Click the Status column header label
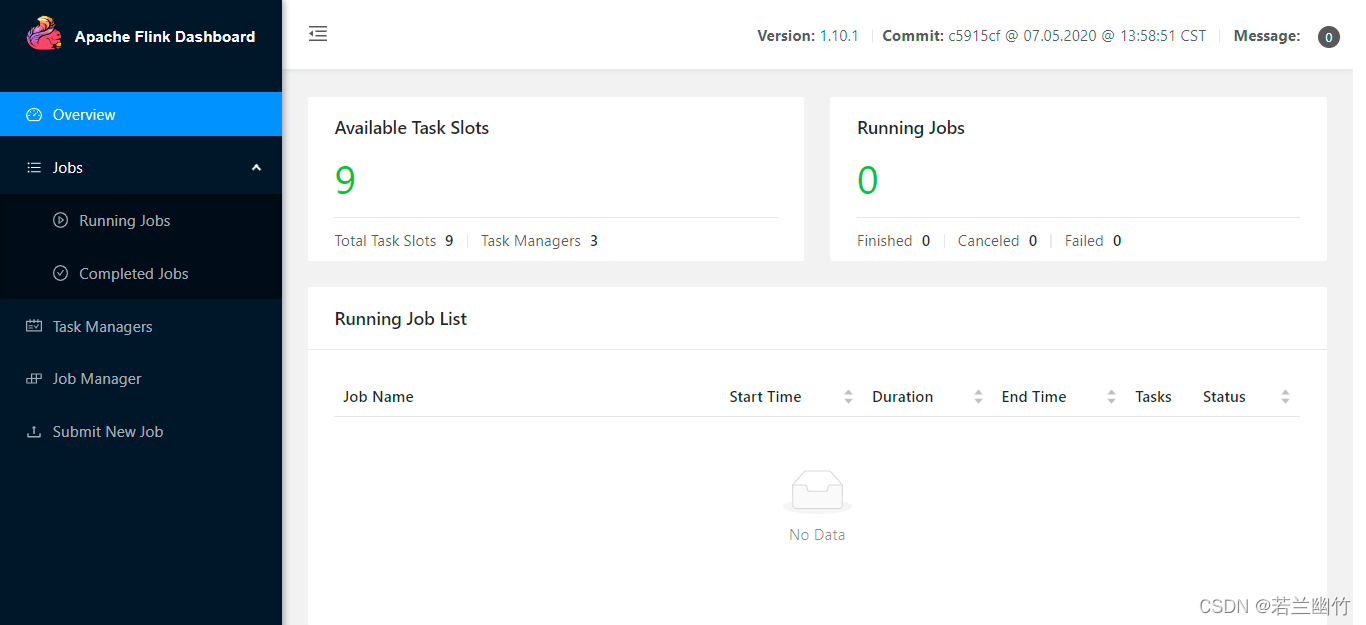 (x=1224, y=397)
